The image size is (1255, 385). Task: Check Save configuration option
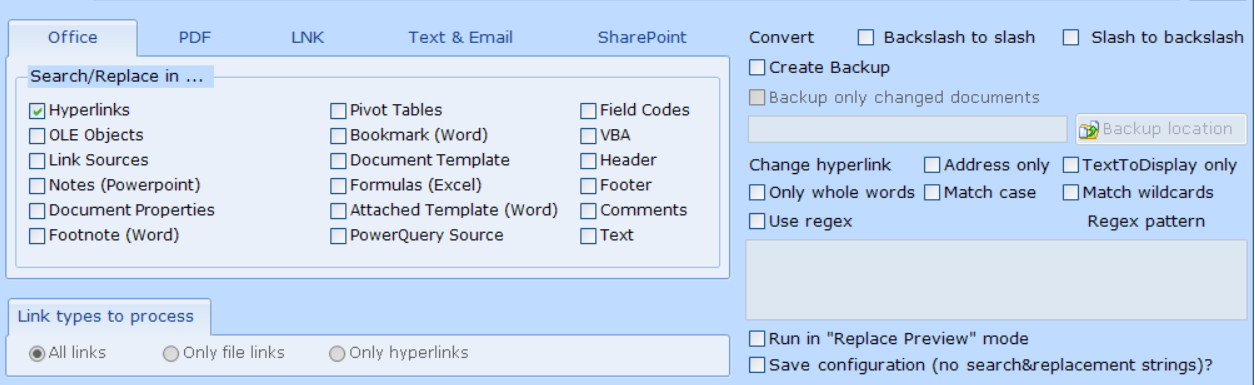[x=757, y=365]
